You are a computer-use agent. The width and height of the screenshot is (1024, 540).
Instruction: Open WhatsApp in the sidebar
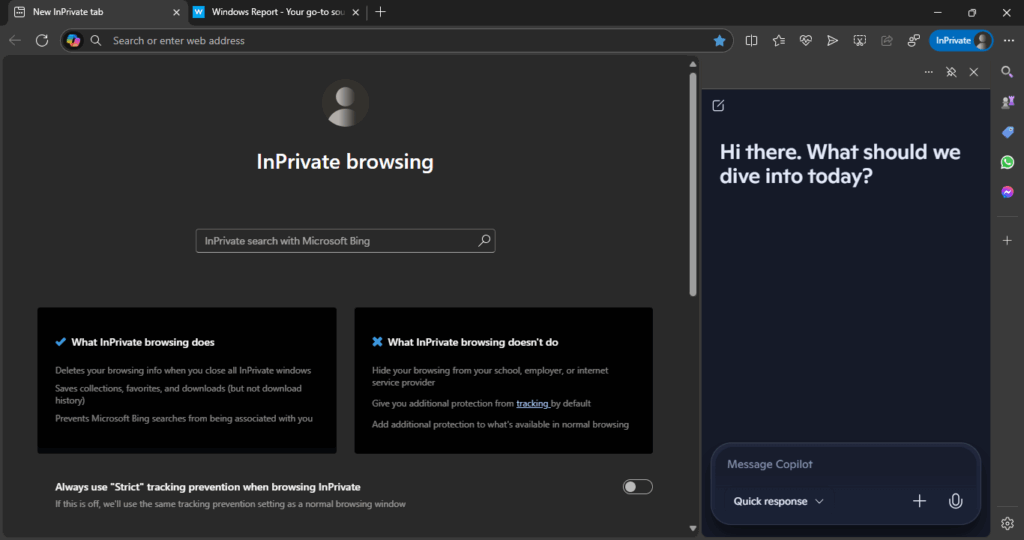pos(1007,162)
